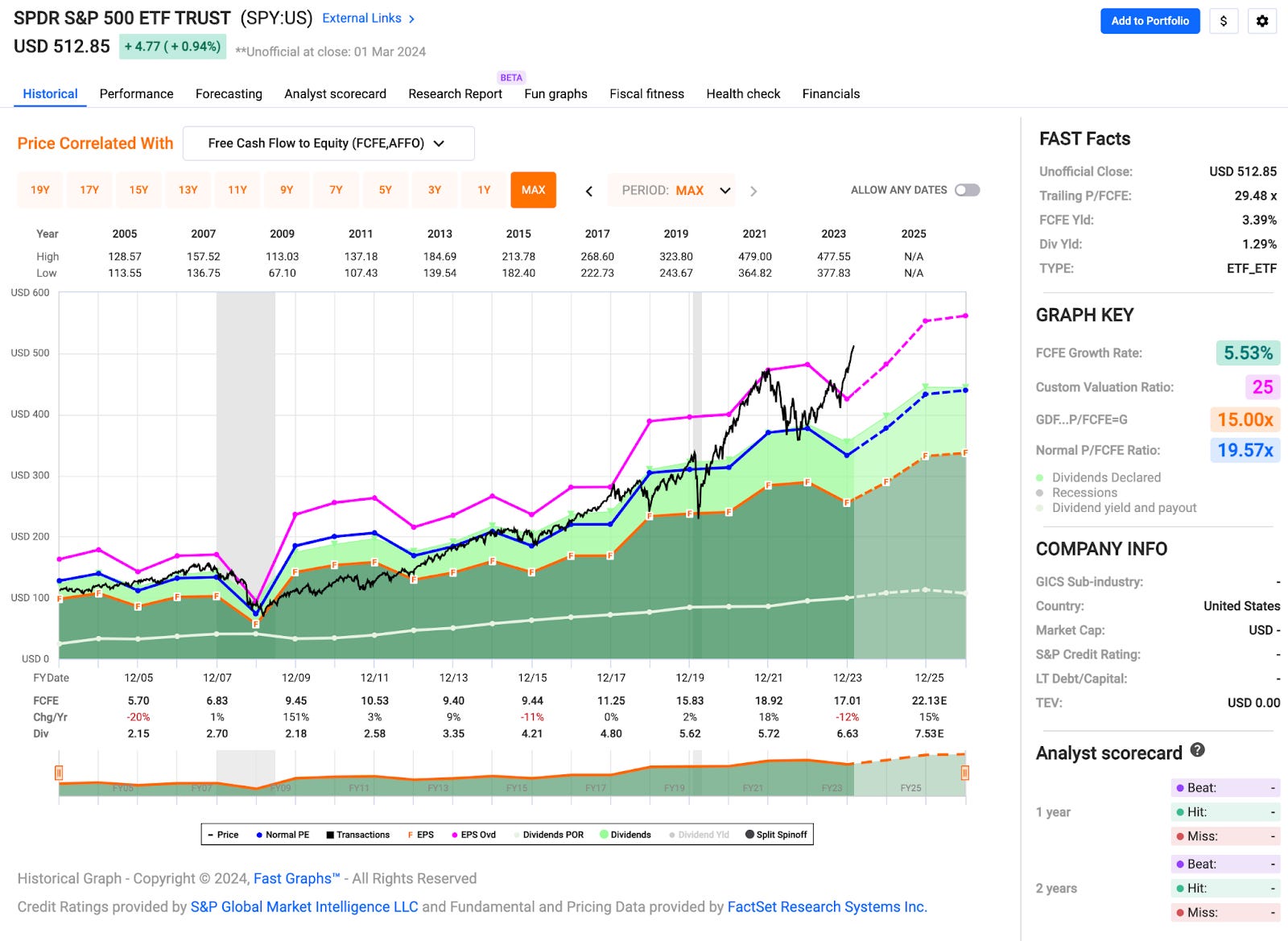Open the Fast Graphs copyright link
This screenshot has width=1288, height=941.
tap(296, 878)
